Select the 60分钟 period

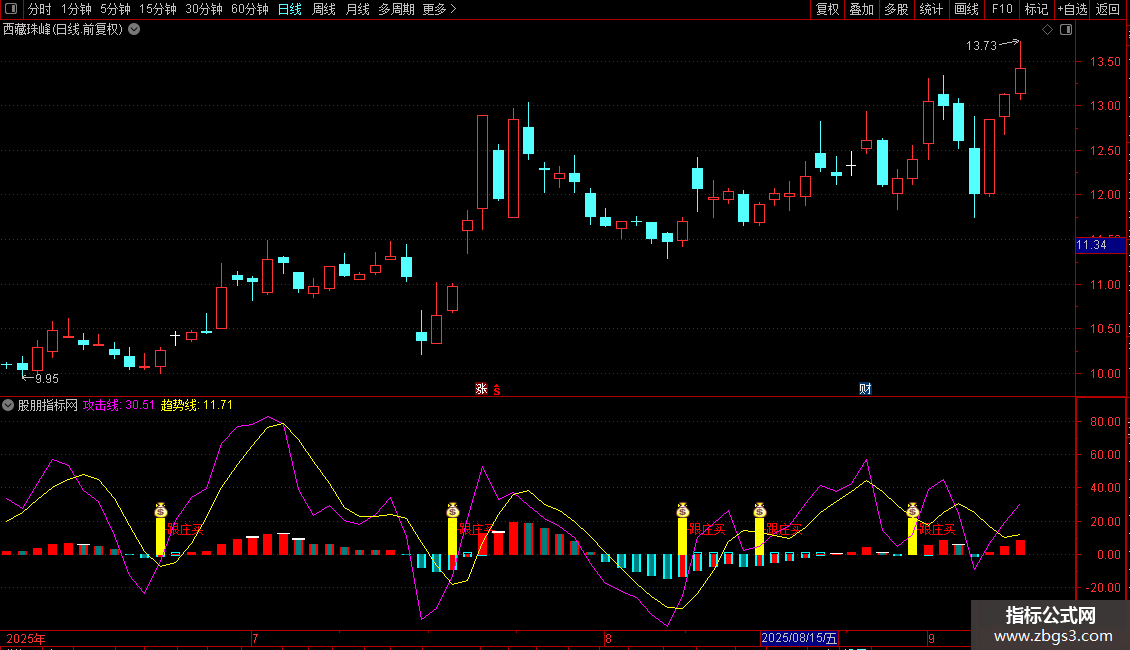250,9
